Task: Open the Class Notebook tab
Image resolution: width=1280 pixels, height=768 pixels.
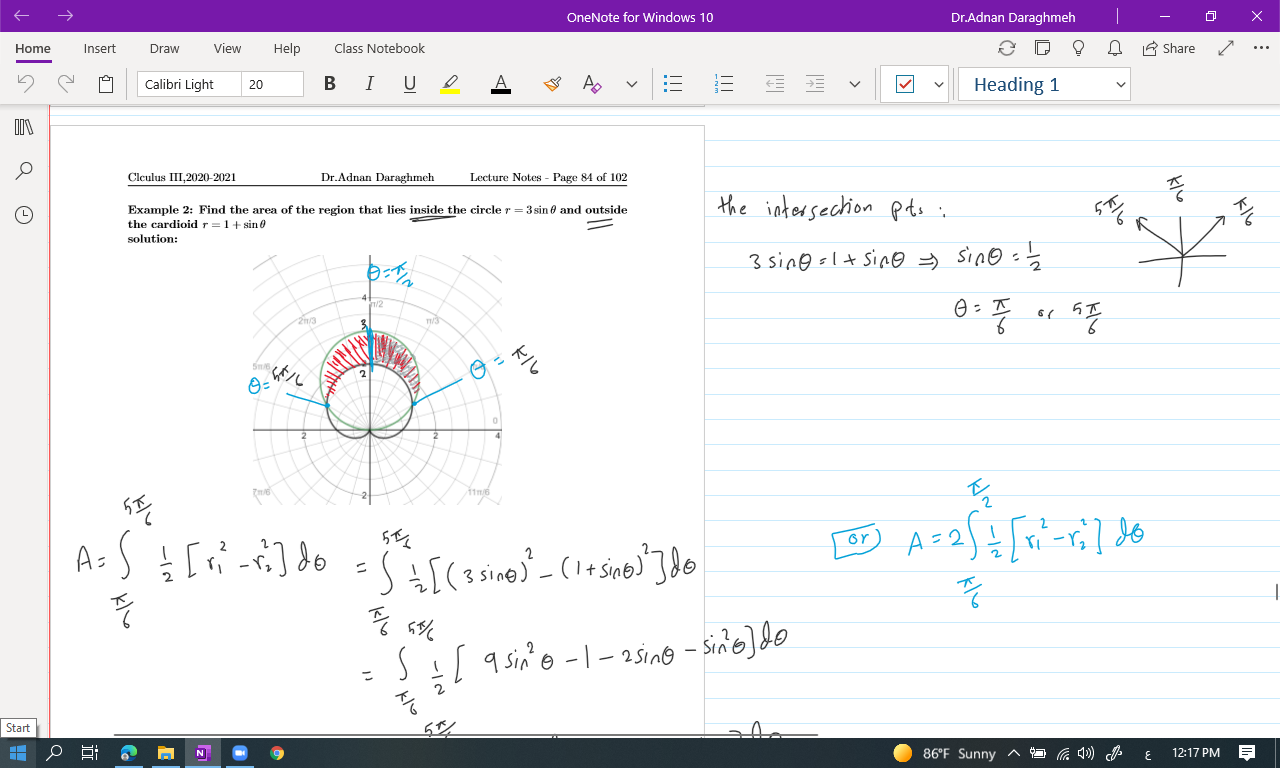Action: [x=379, y=48]
